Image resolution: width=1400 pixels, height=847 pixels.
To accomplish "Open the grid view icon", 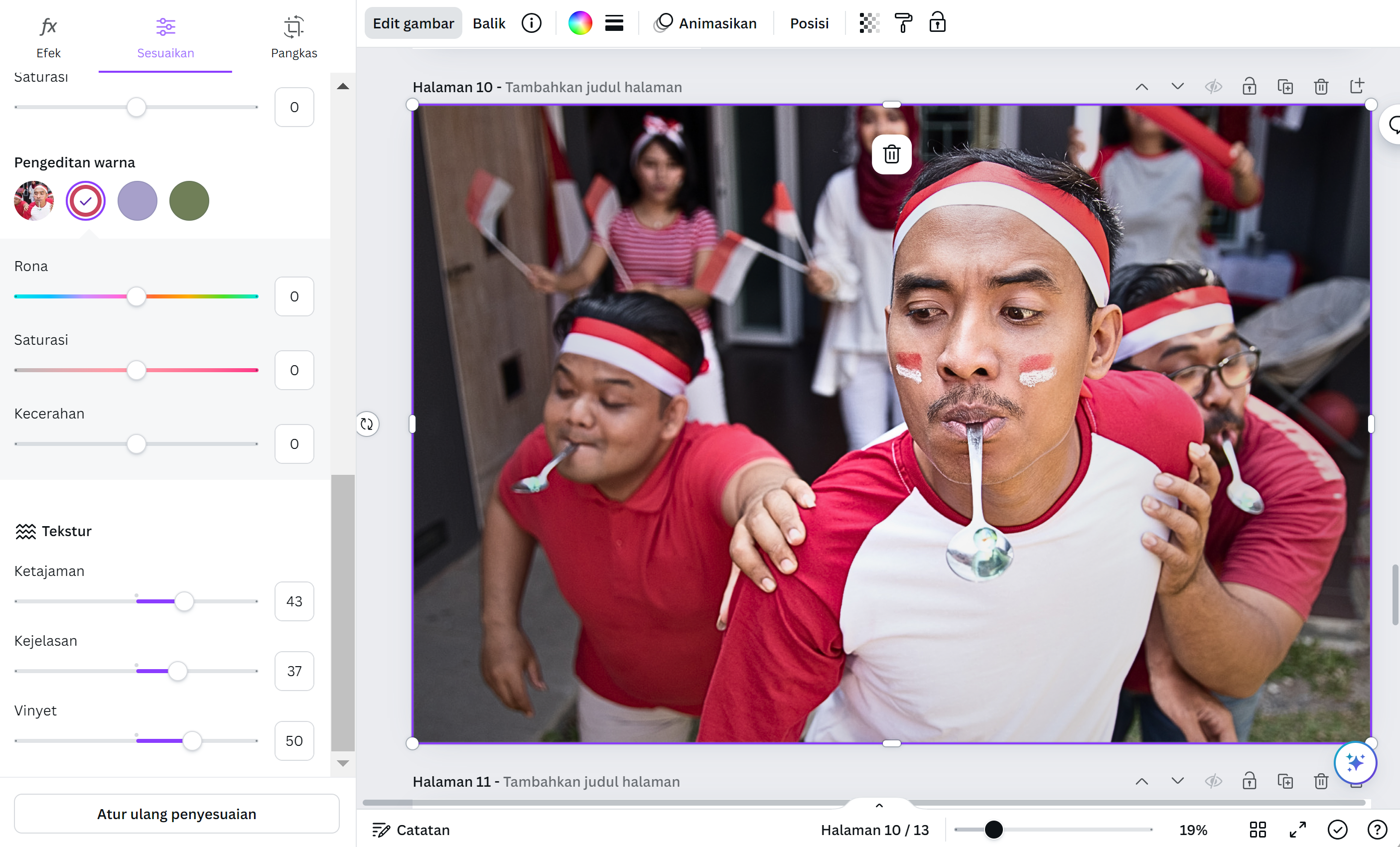I will 1258,830.
